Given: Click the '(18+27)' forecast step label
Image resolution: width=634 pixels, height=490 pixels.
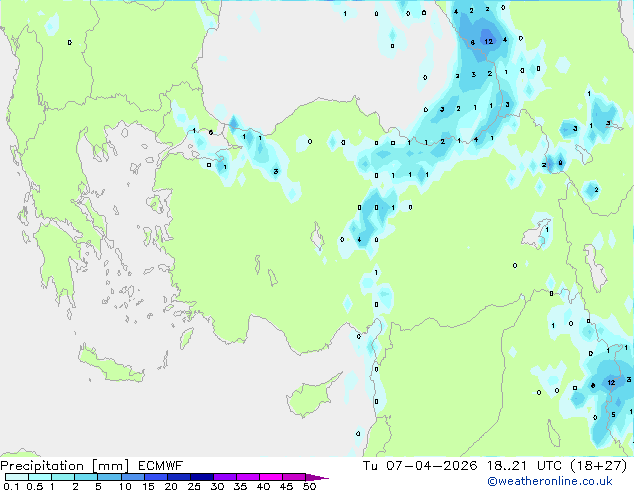Looking at the screenshot, I should [x=598, y=466].
